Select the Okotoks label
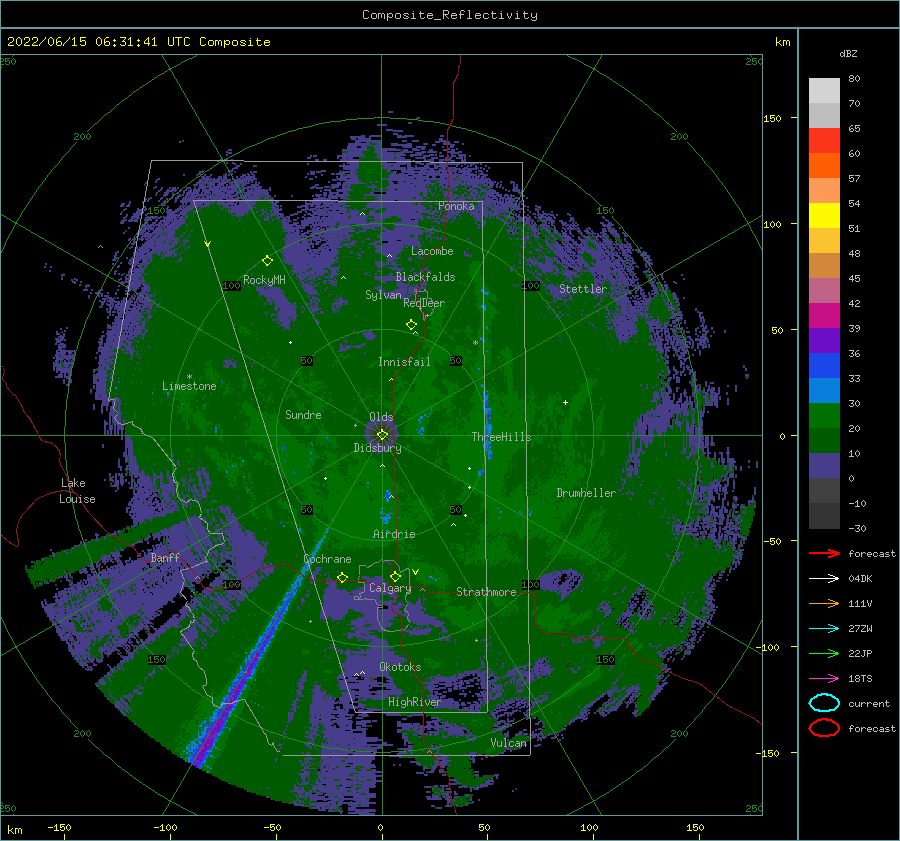This screenshot has width=900, height=841. (x=401, y=667)
